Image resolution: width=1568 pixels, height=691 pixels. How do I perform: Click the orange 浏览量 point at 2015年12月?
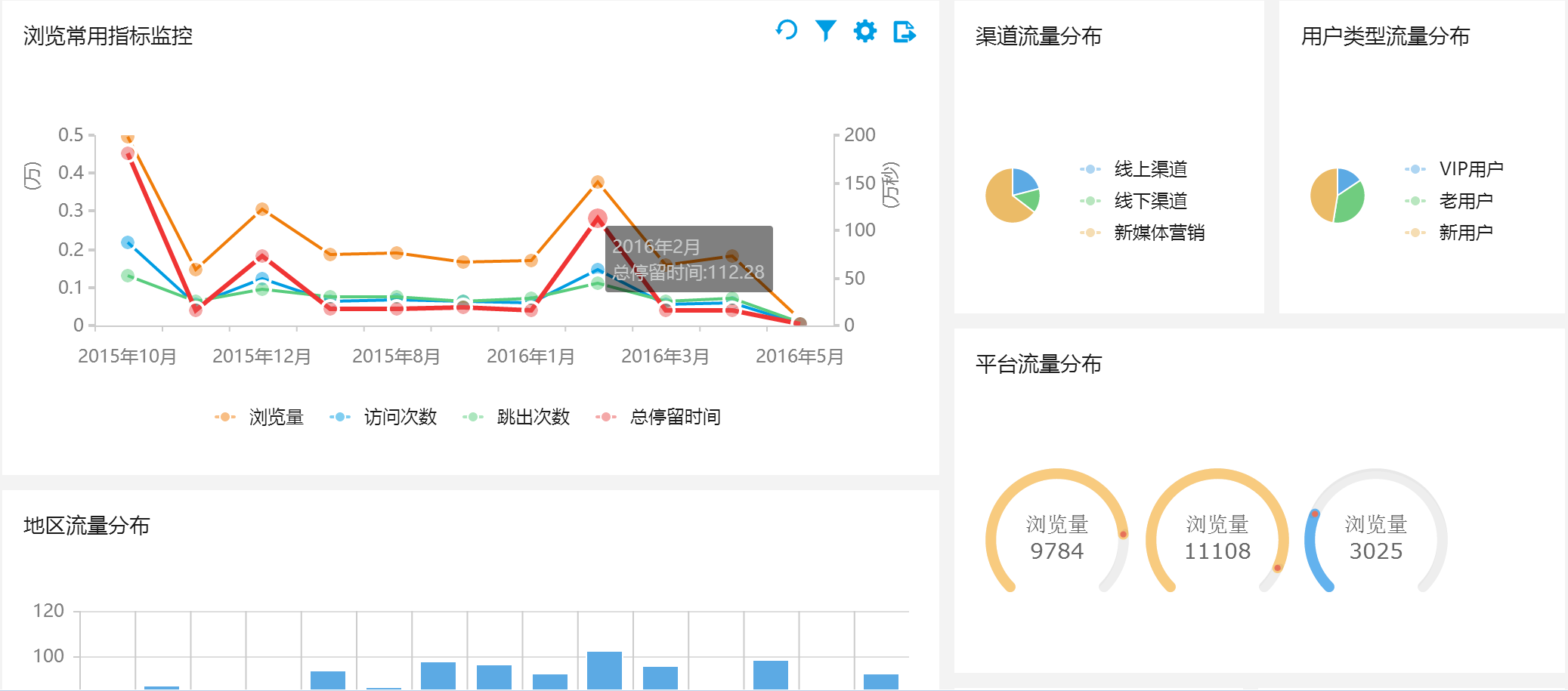[262, 209]
